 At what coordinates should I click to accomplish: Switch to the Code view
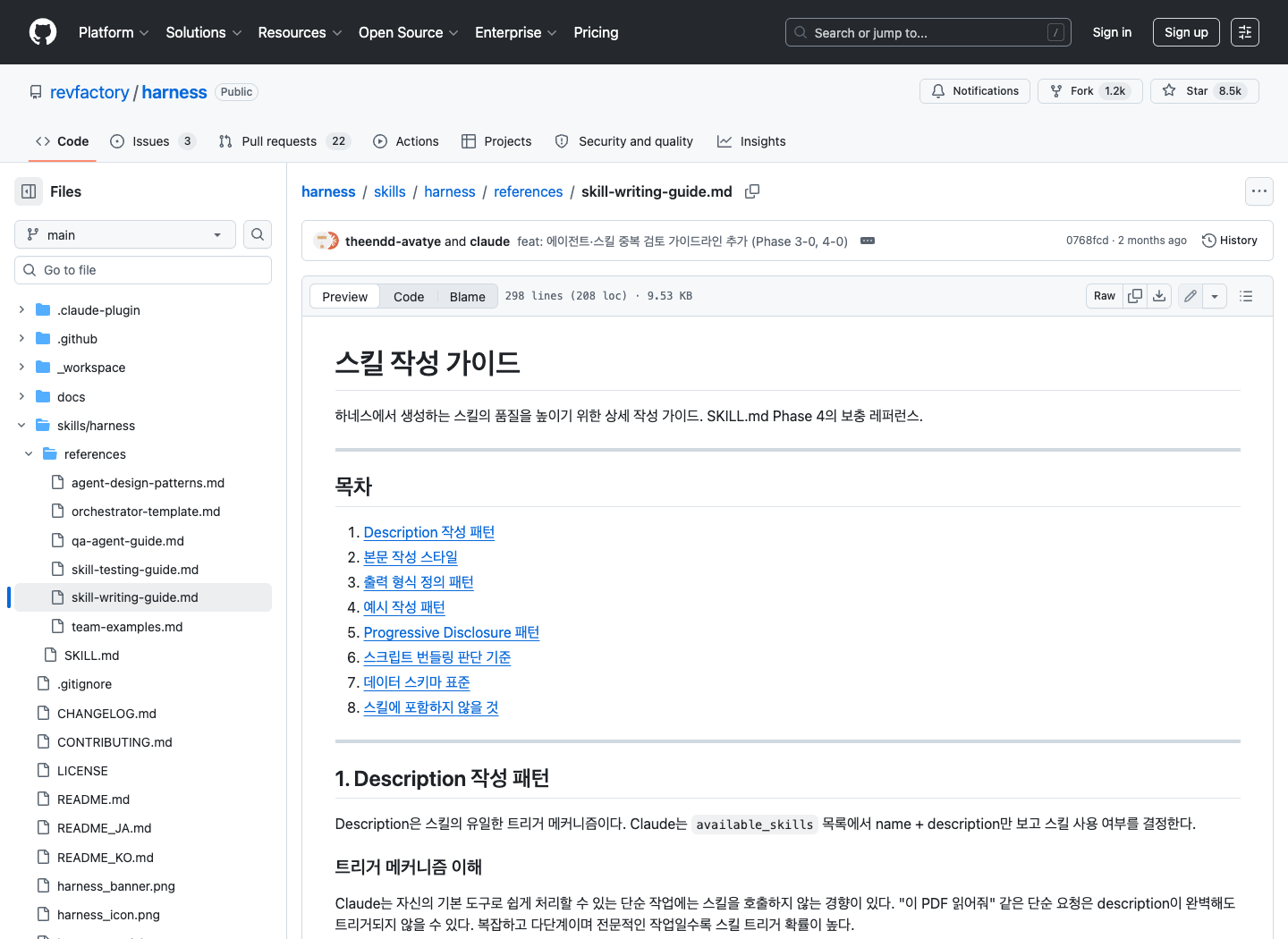pos(409,297)
